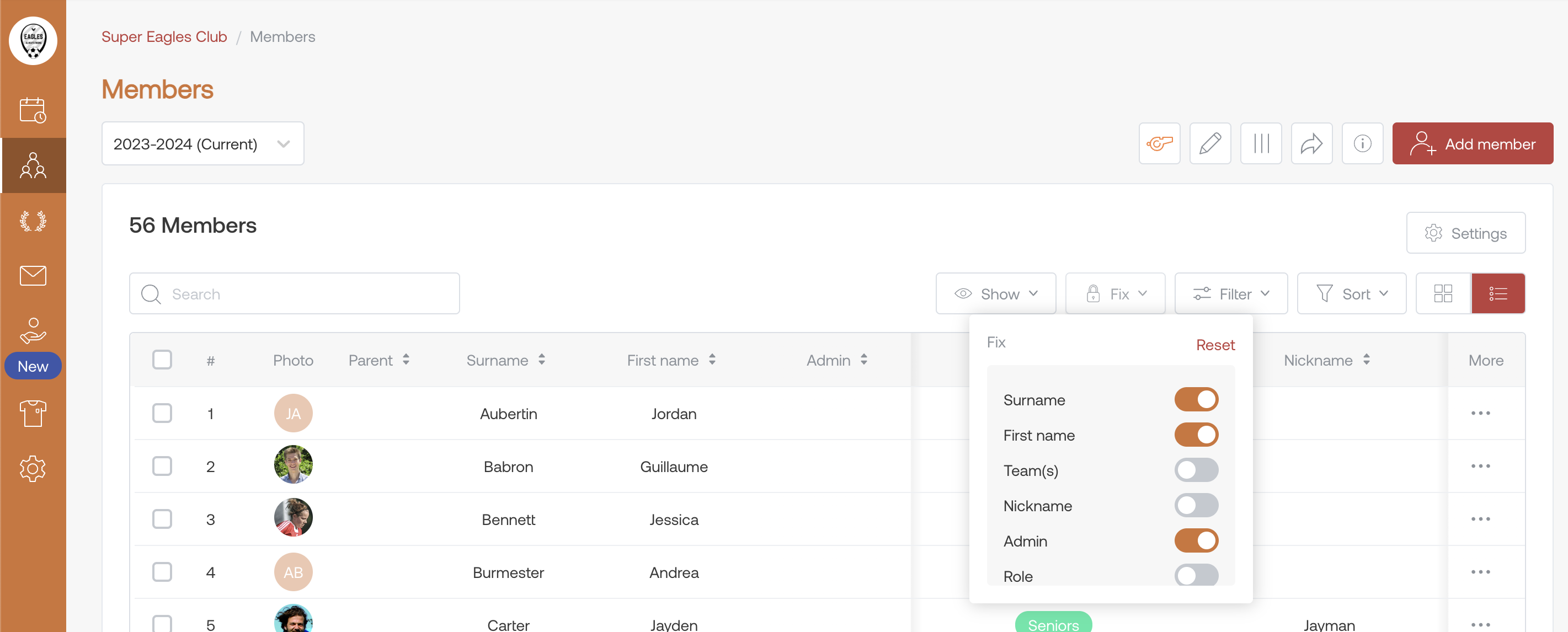Screen dimensions: 1568x632
Task: Click Reset in the Fix panel
Action: coord(1215,345)
